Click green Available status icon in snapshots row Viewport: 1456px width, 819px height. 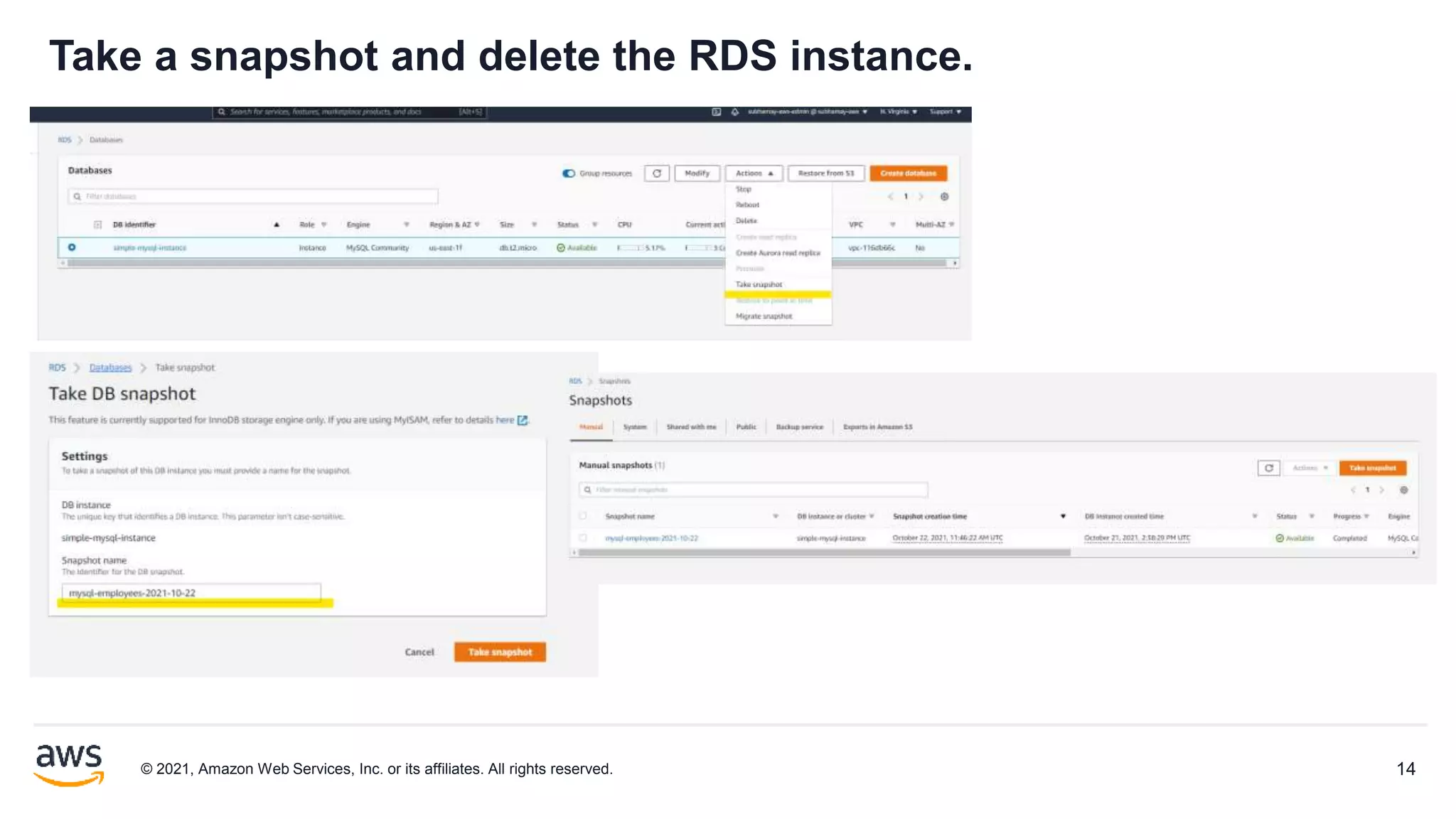click(1280, 538)
